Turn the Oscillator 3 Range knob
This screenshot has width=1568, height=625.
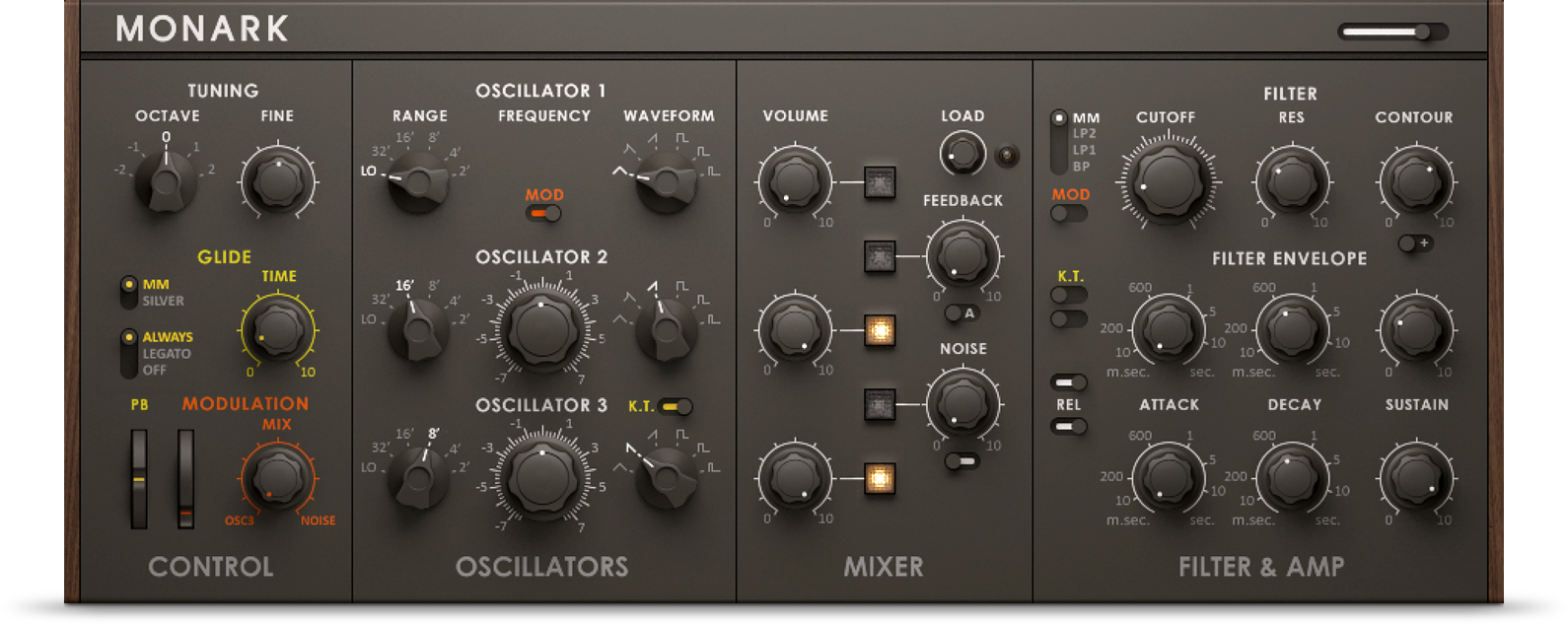(x=419, y=478)
